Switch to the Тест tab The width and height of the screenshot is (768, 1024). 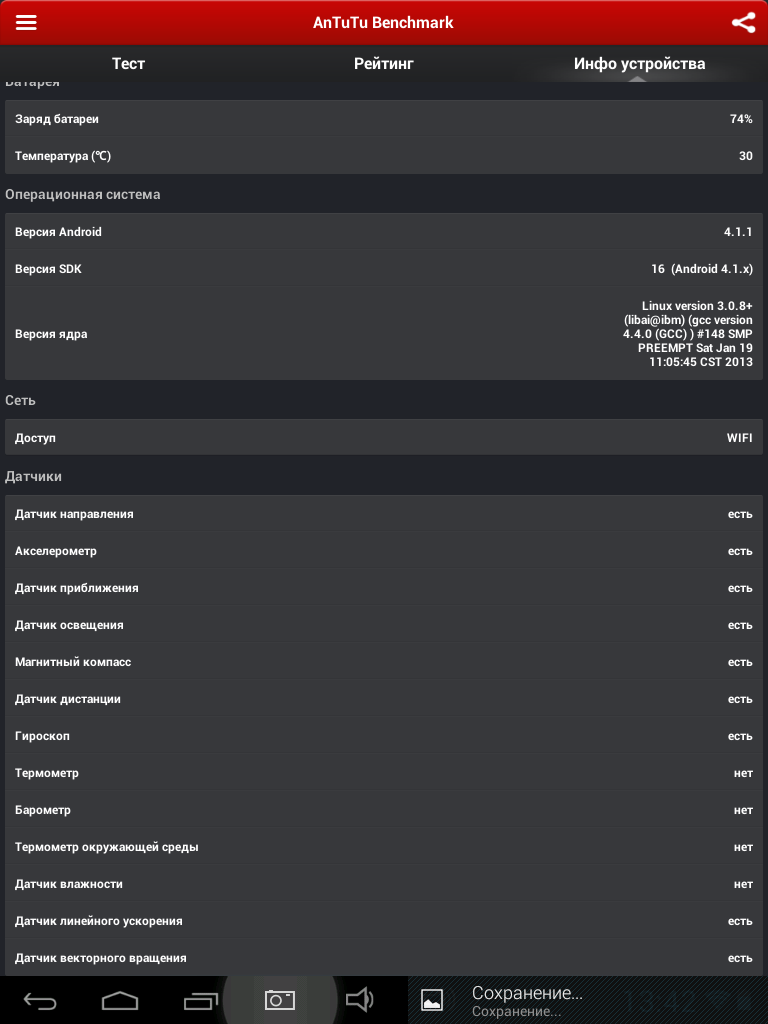[128, 64]
